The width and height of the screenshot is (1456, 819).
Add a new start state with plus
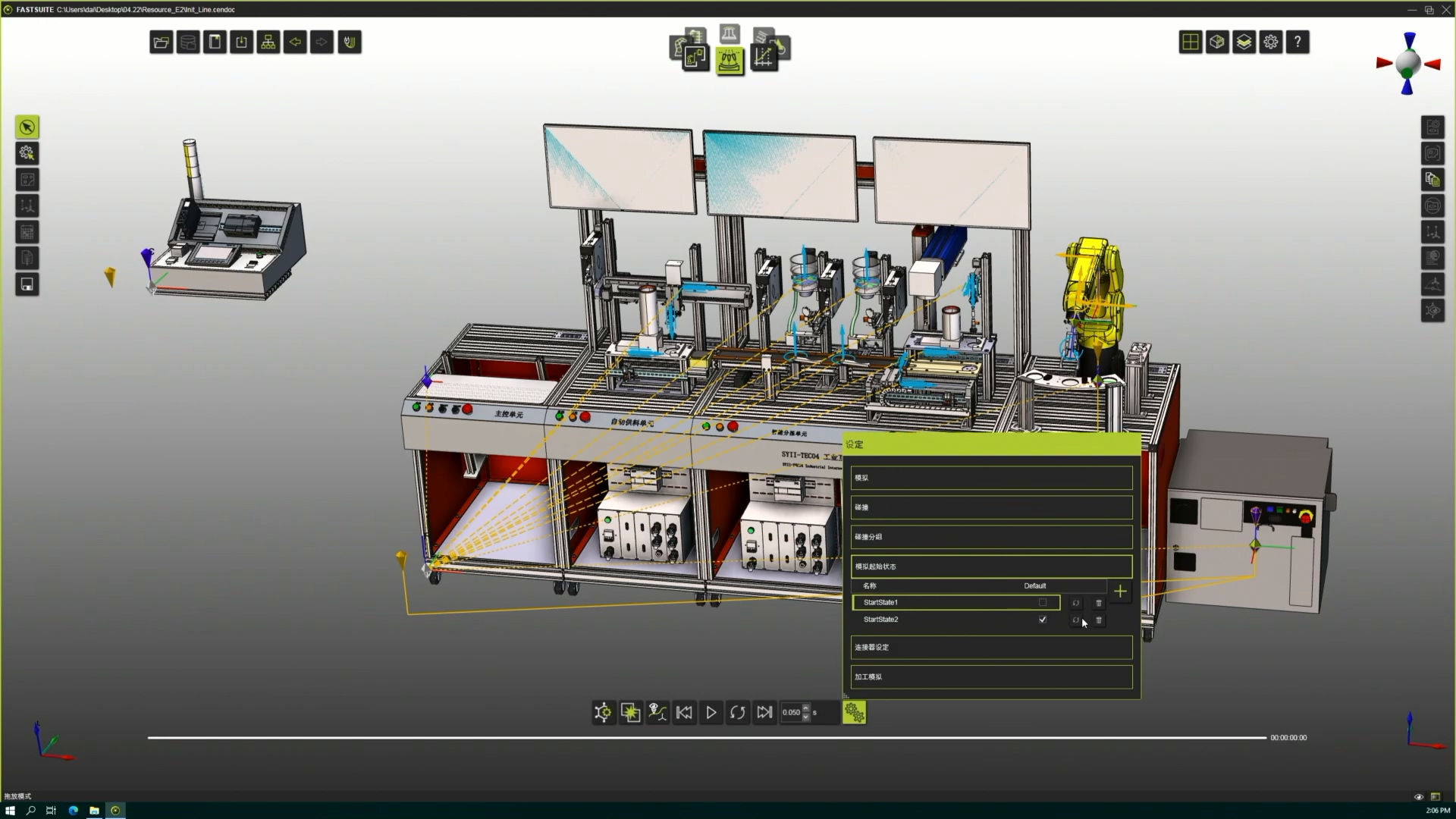point(1120,591)
